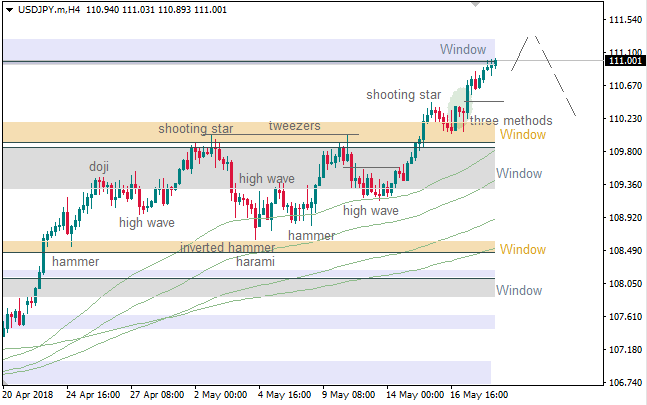Click the current price tag 111.001
The height and width of the screenshot is (405, 647).
tap(625, 61)
